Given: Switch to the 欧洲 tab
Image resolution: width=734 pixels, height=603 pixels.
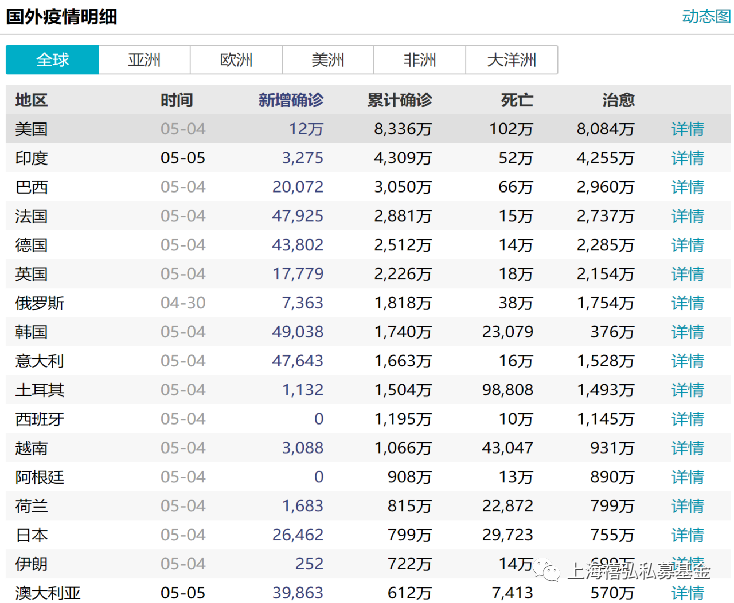Looking at the screenshot, I should (236, 60).
